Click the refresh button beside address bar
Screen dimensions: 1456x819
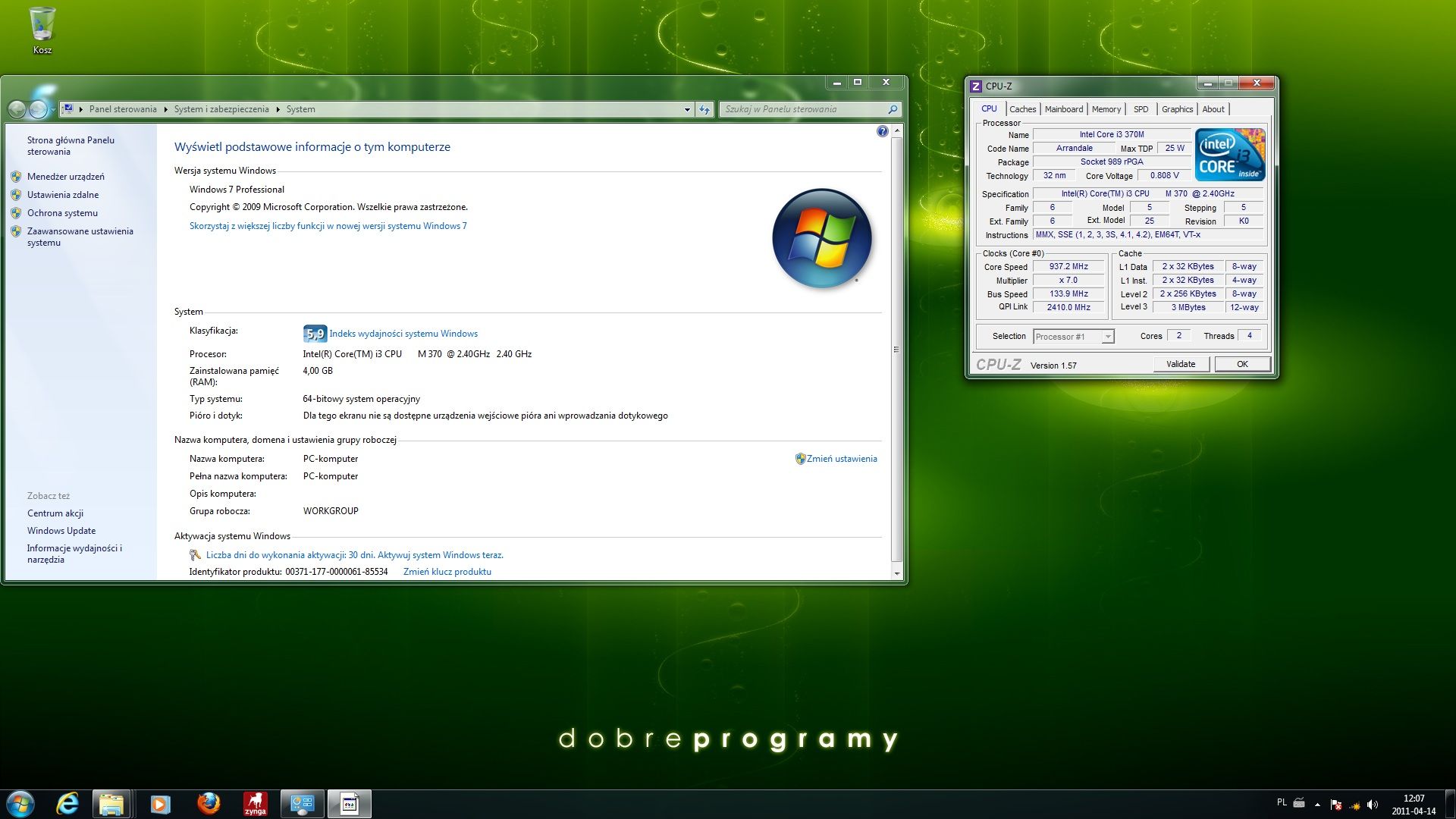(704, 109)
